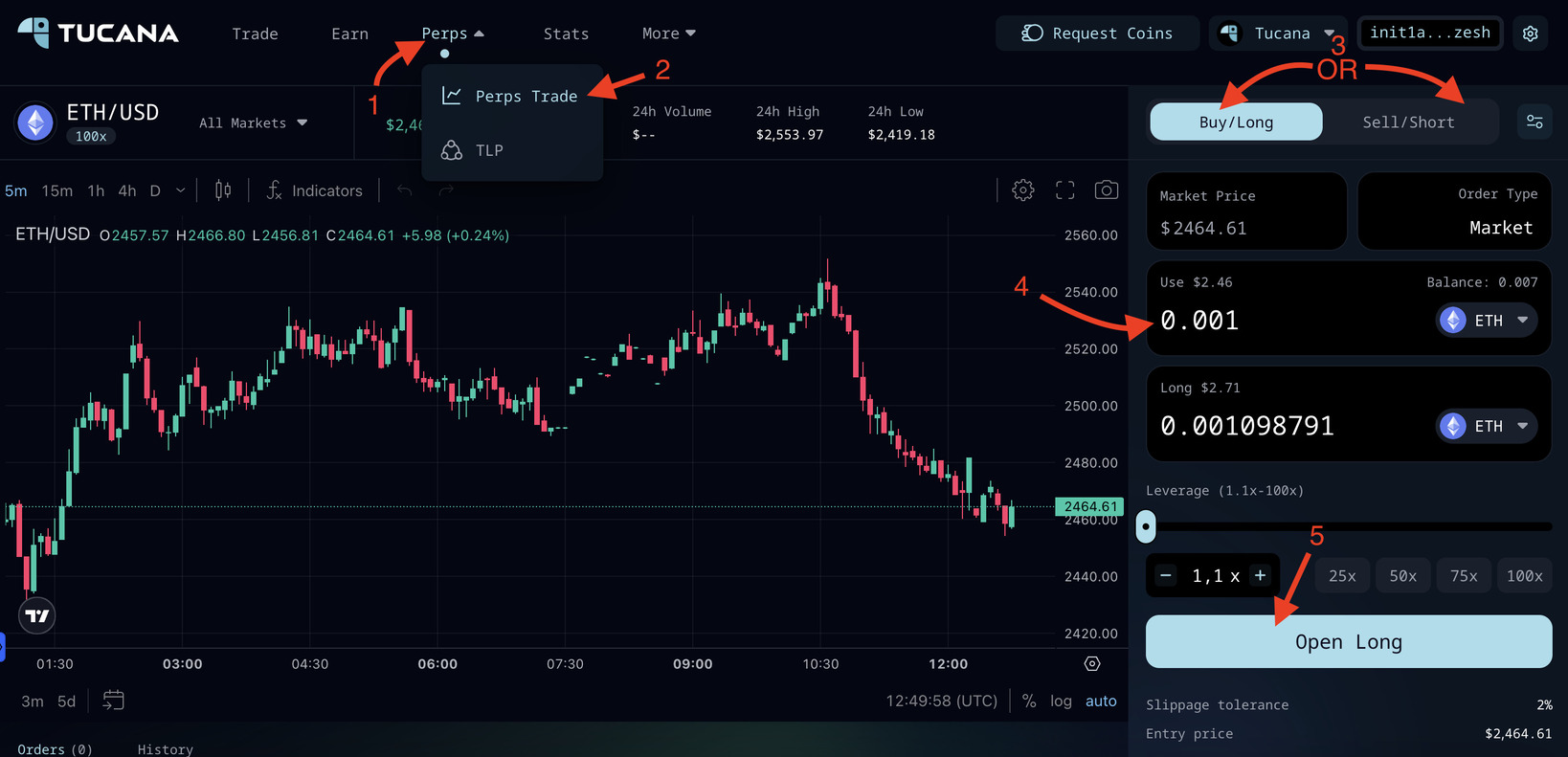1568x757 pixels.
Task: Open the price scale settings icon
Action: (x=1092, y=663)
